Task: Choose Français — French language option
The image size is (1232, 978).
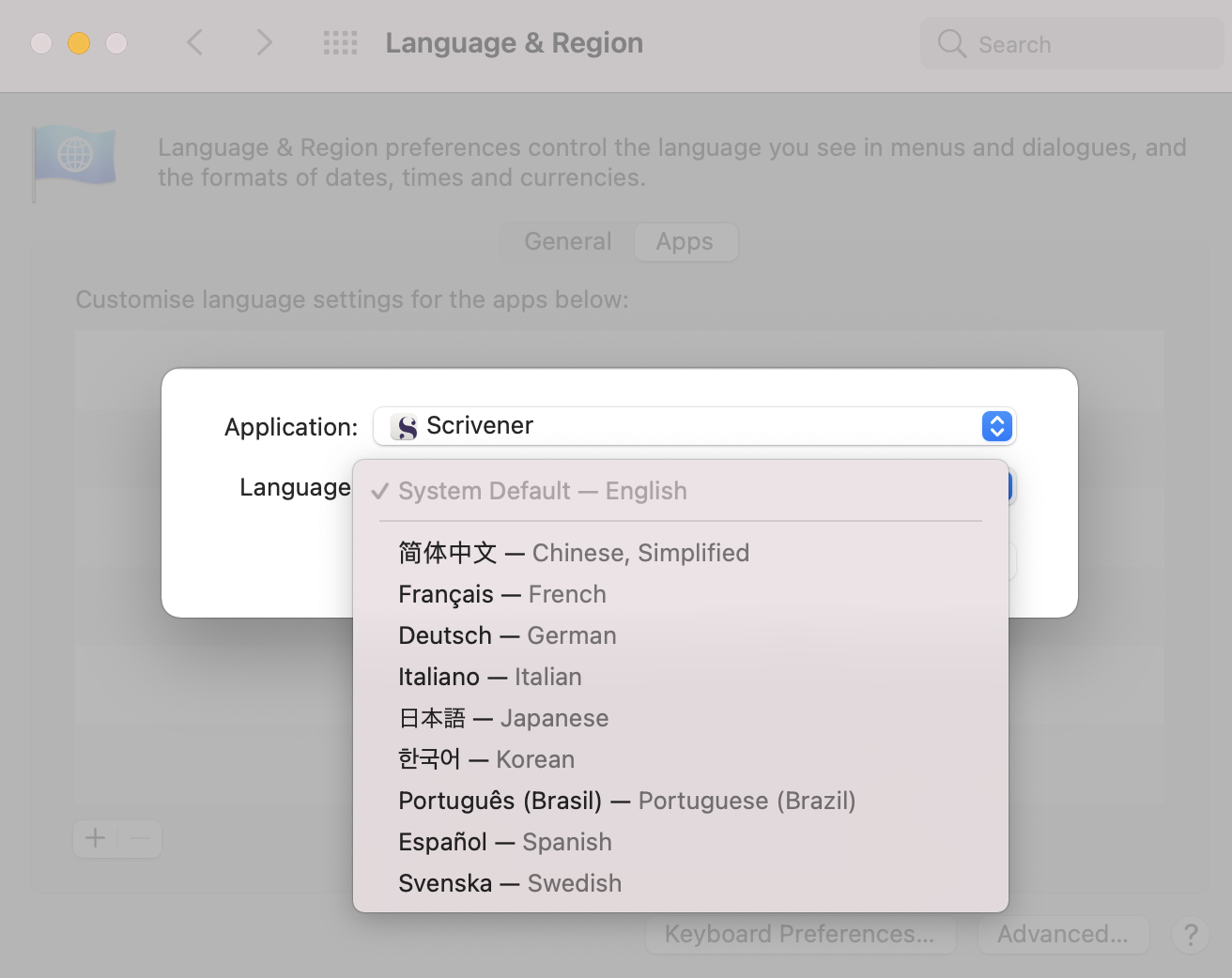Action: (680, 594)
